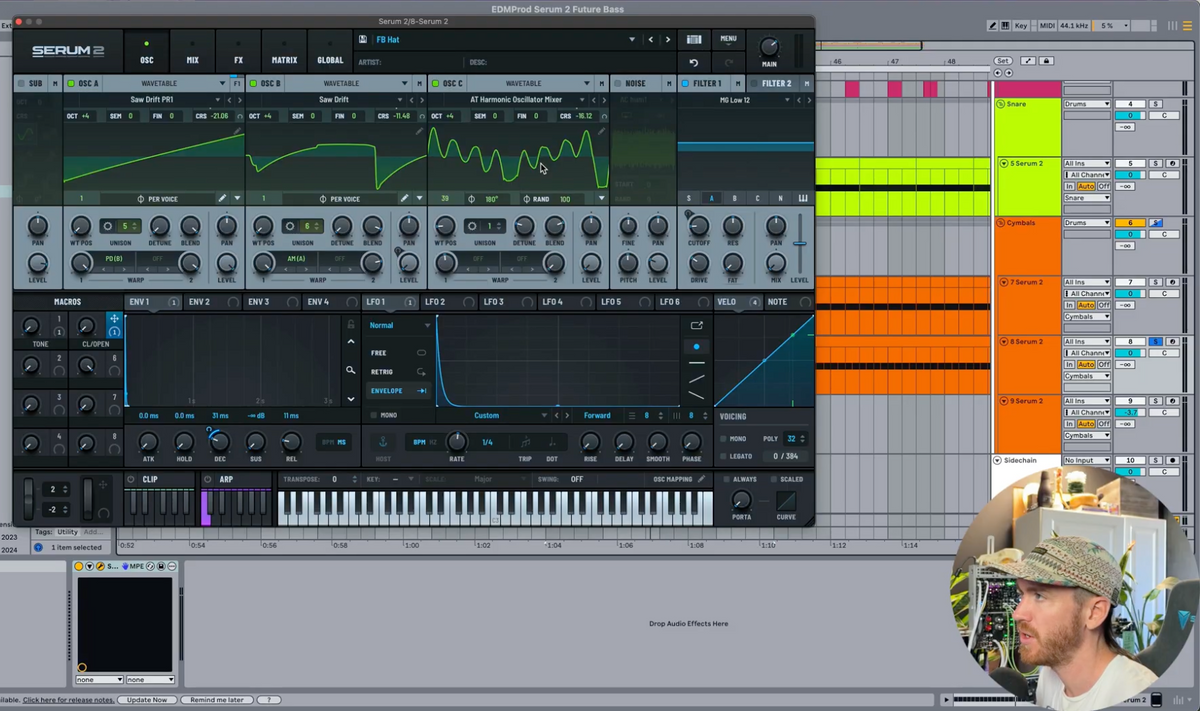Click the lock icon beside Set

1046,61
